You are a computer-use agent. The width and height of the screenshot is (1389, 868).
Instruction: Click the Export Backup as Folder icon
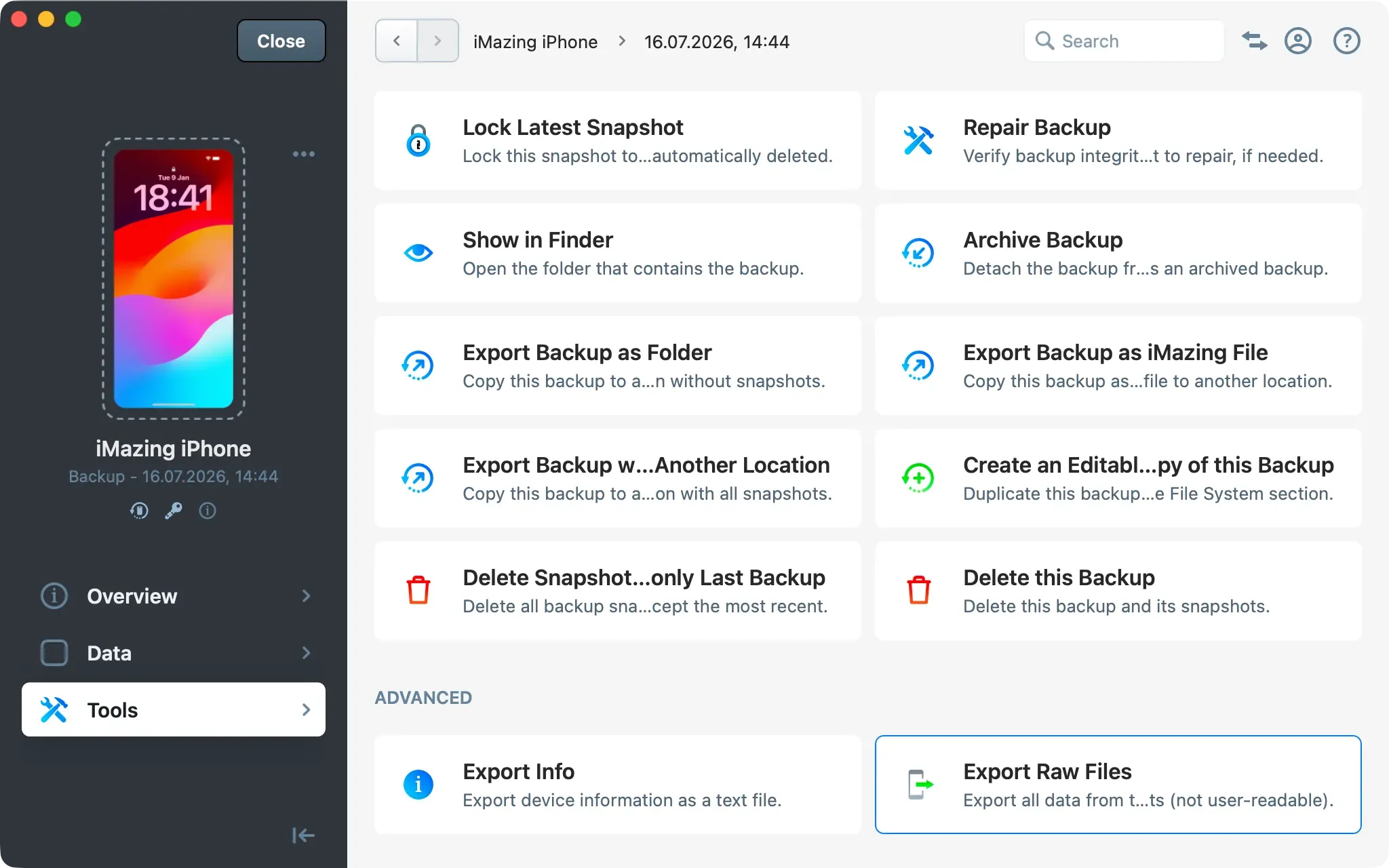pyautogui.click(x=418, y=366)
